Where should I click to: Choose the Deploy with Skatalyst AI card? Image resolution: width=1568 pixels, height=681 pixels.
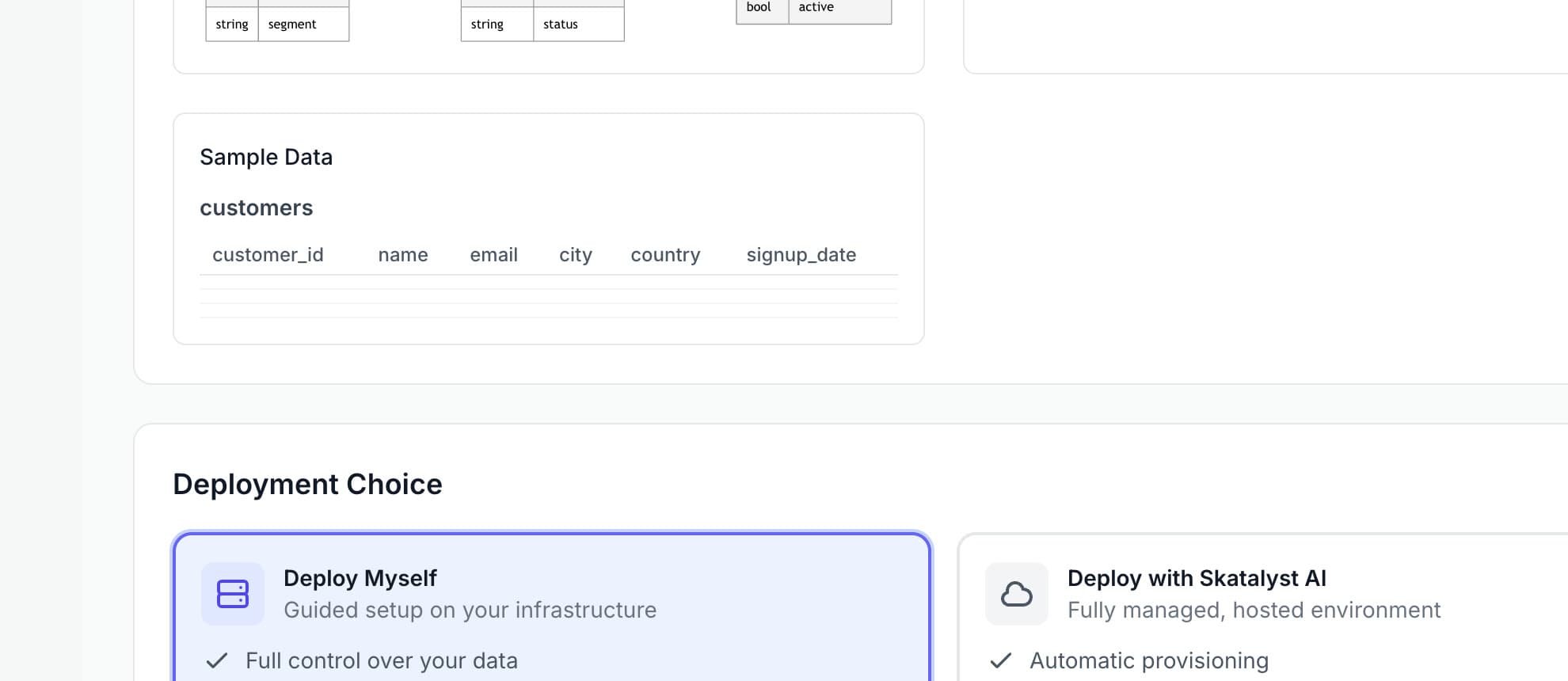(x=1263, y=607)
